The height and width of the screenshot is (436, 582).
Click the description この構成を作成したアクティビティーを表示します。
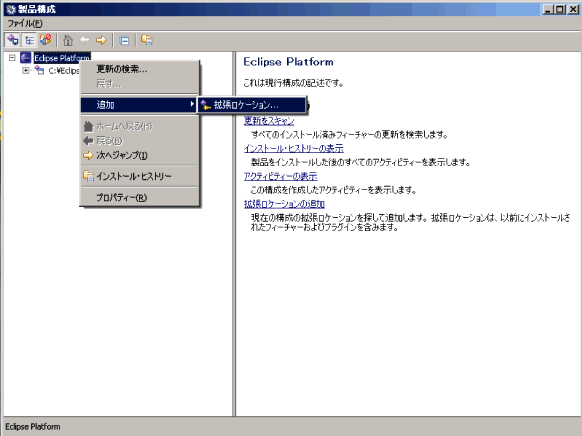pyautogui.click(x=333, y=190)
